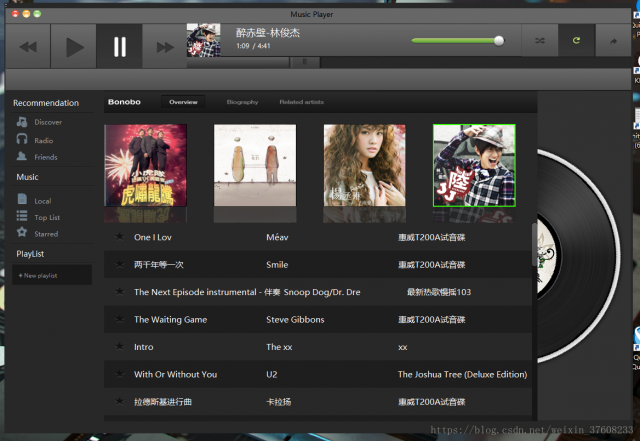Star The Waiting Game track
The width and height of the screenshot is (640, 441).
[120, 319]
